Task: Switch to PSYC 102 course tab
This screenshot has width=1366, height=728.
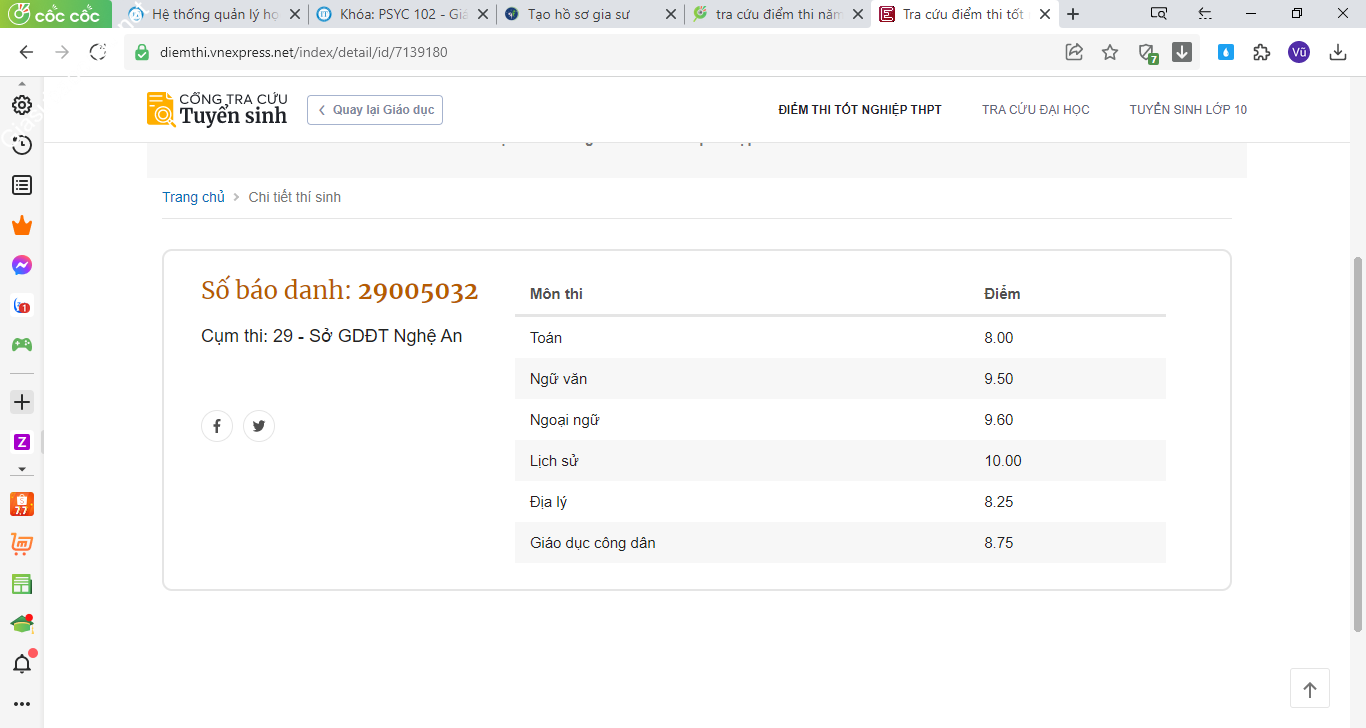Action: [x=402, y=14]
